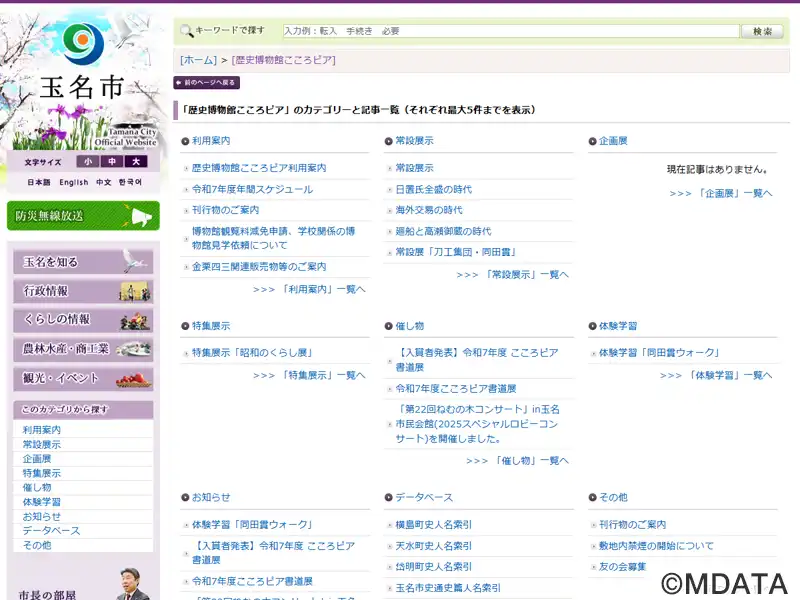Open the 玉名を知る banner
Image resolution: width=800 pixels, height=600 pixels.
83,262
